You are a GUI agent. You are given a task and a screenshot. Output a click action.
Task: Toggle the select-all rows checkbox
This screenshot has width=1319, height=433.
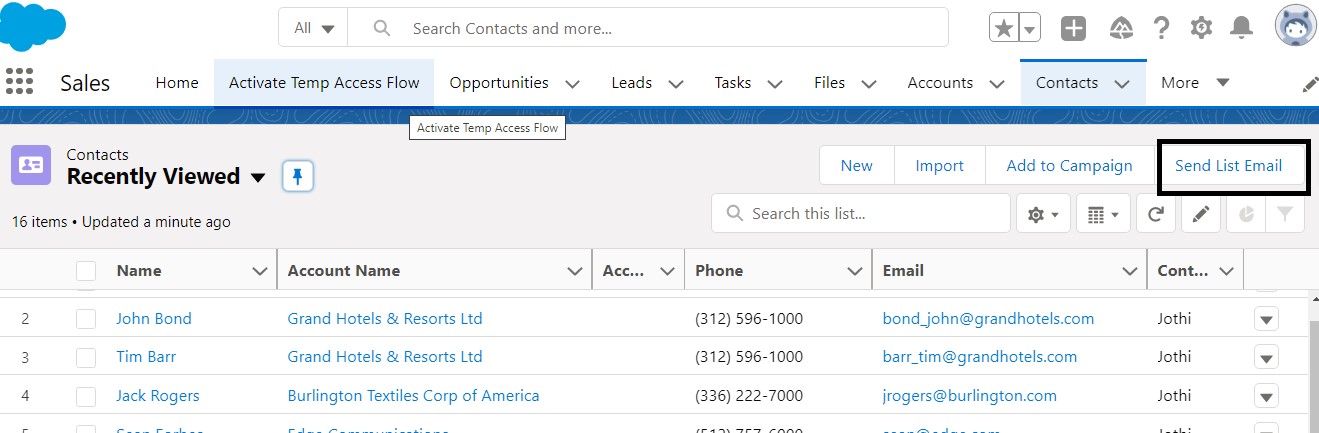[86, 271]
